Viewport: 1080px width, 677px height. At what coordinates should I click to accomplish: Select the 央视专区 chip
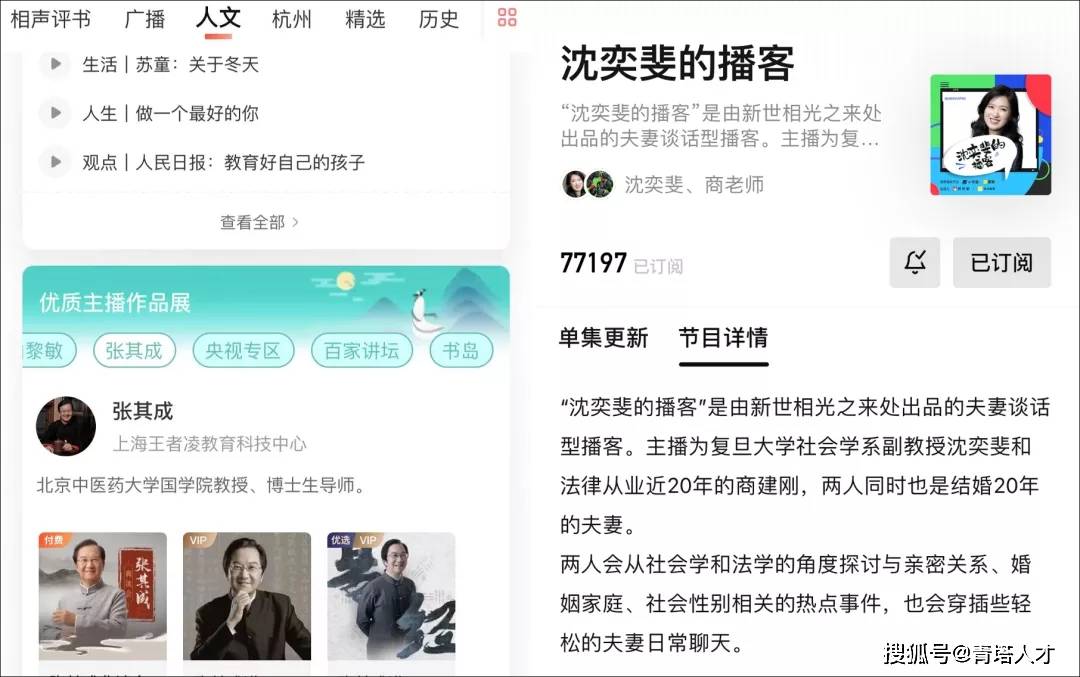(243, 351)
